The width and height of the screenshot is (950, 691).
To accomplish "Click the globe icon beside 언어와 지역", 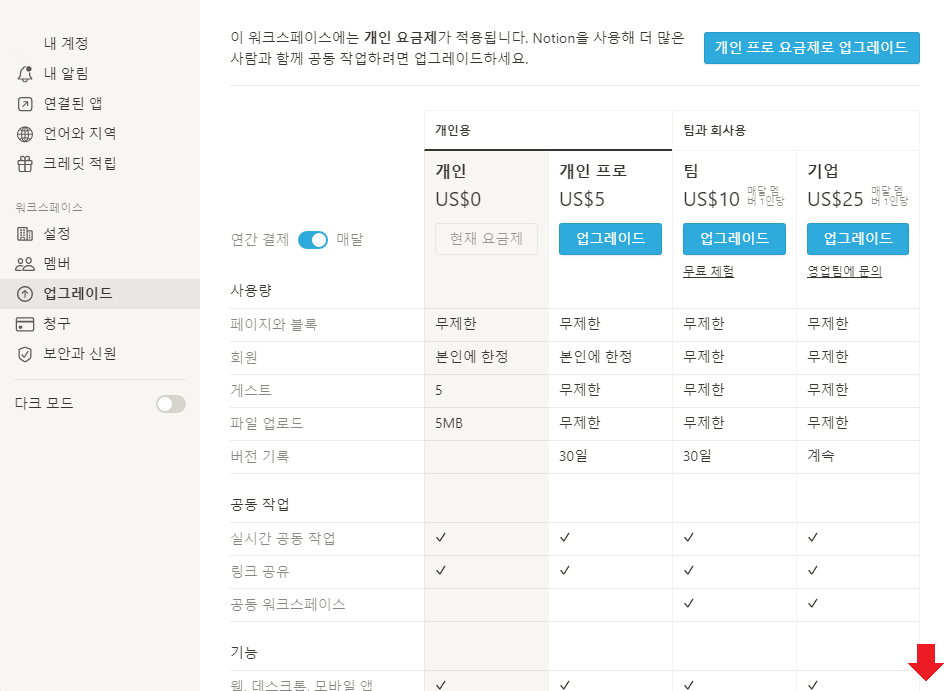I will 25,134.
